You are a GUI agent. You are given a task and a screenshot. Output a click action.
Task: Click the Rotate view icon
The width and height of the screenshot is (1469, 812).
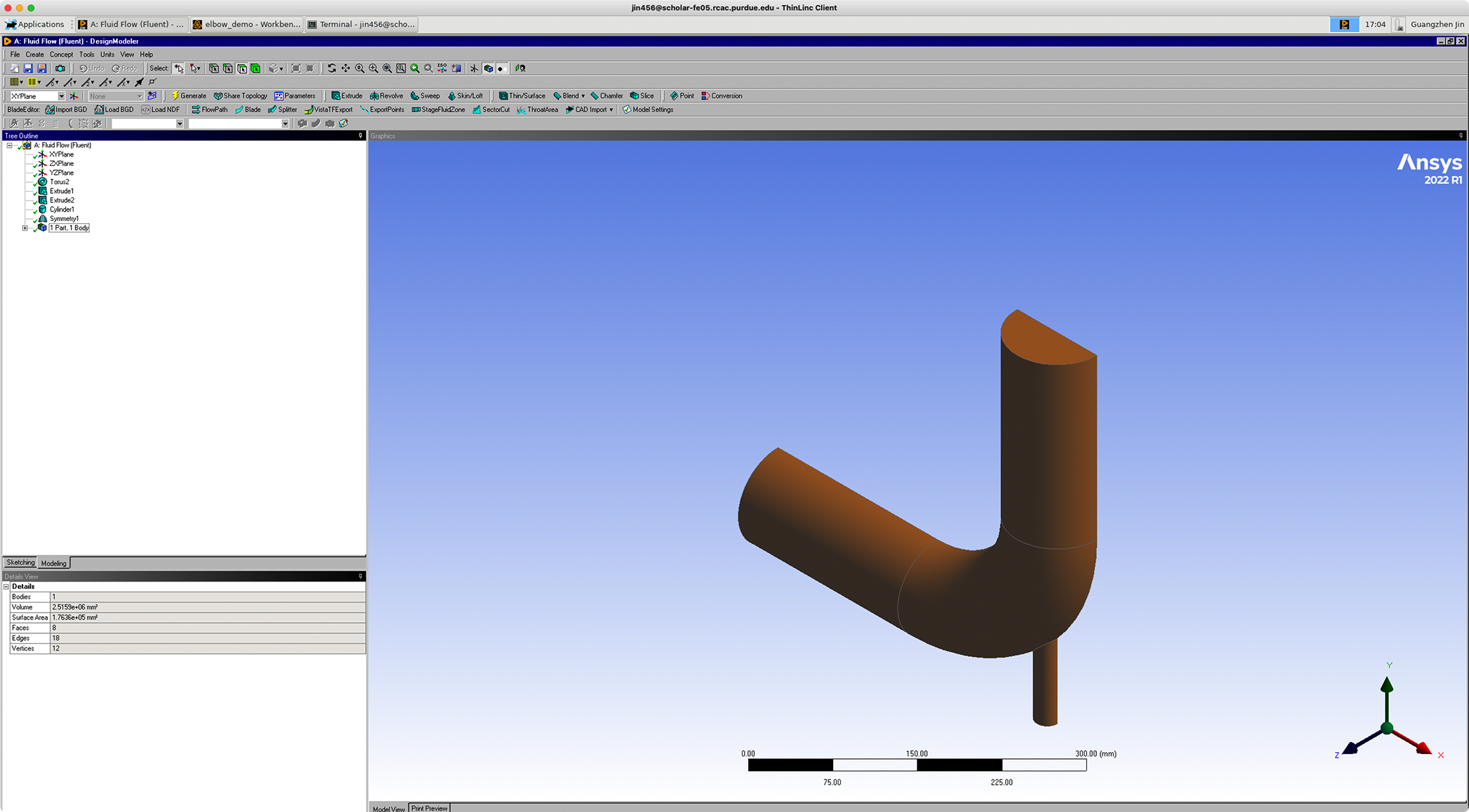click(332, 68)
